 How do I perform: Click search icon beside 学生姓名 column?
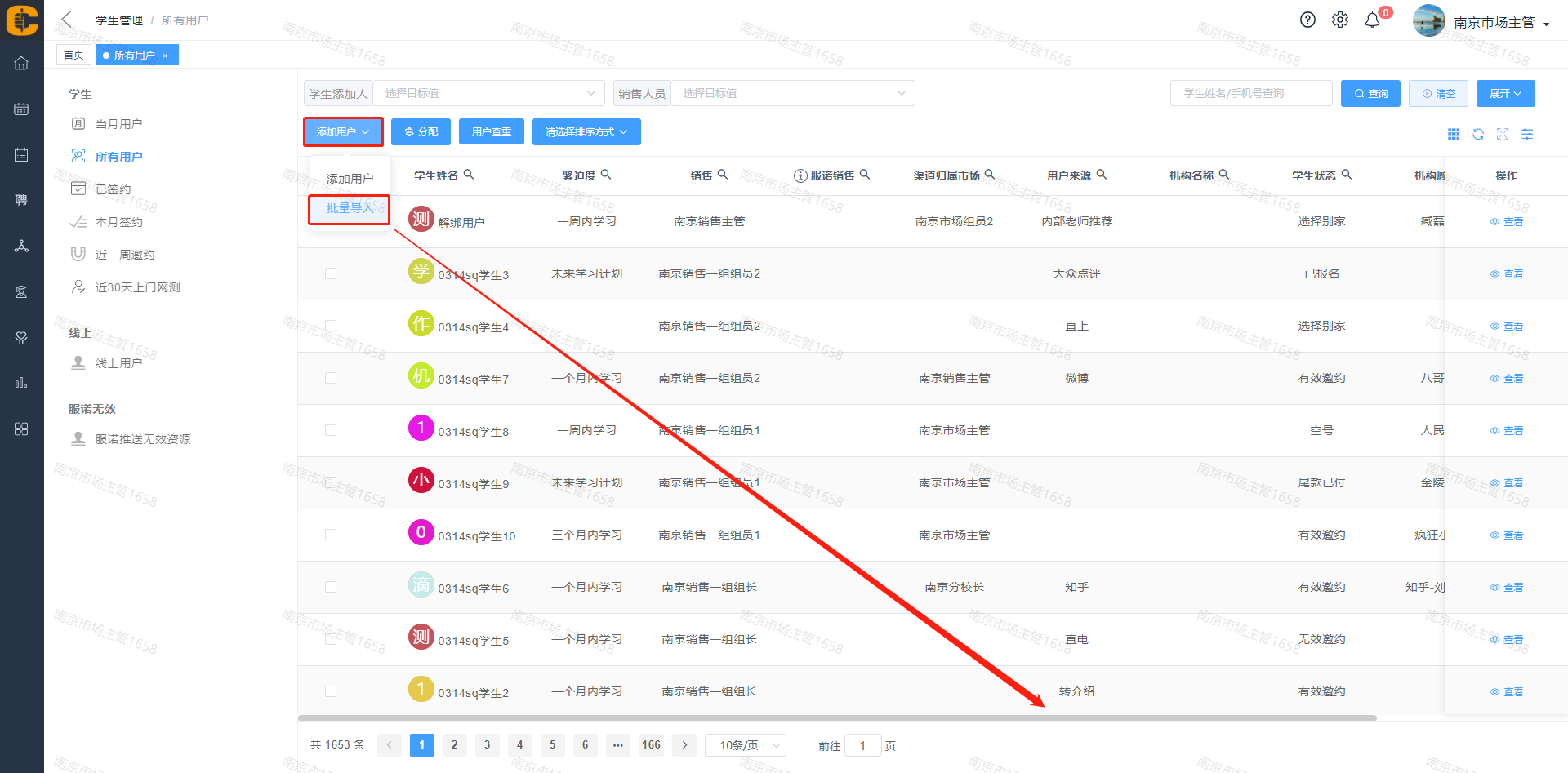(469, 175)
